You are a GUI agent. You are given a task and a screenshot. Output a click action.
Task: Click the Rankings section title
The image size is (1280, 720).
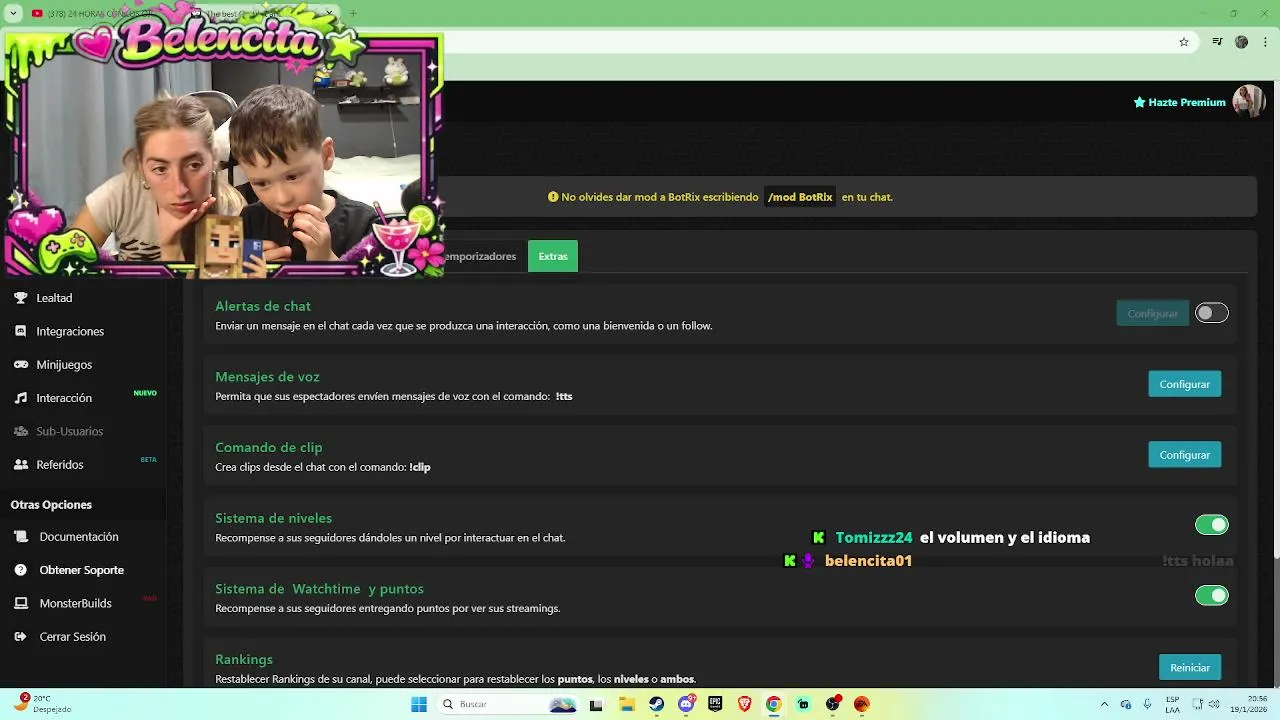244,659
